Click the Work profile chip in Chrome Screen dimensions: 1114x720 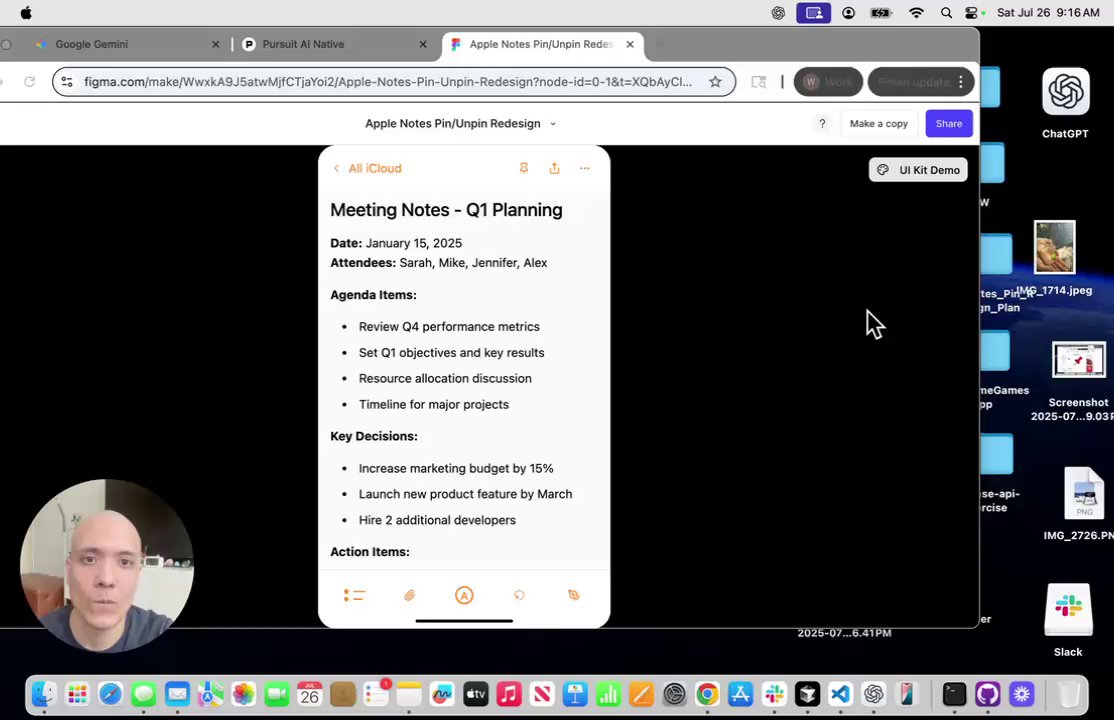pyautogui.click(x=828, y=82)
